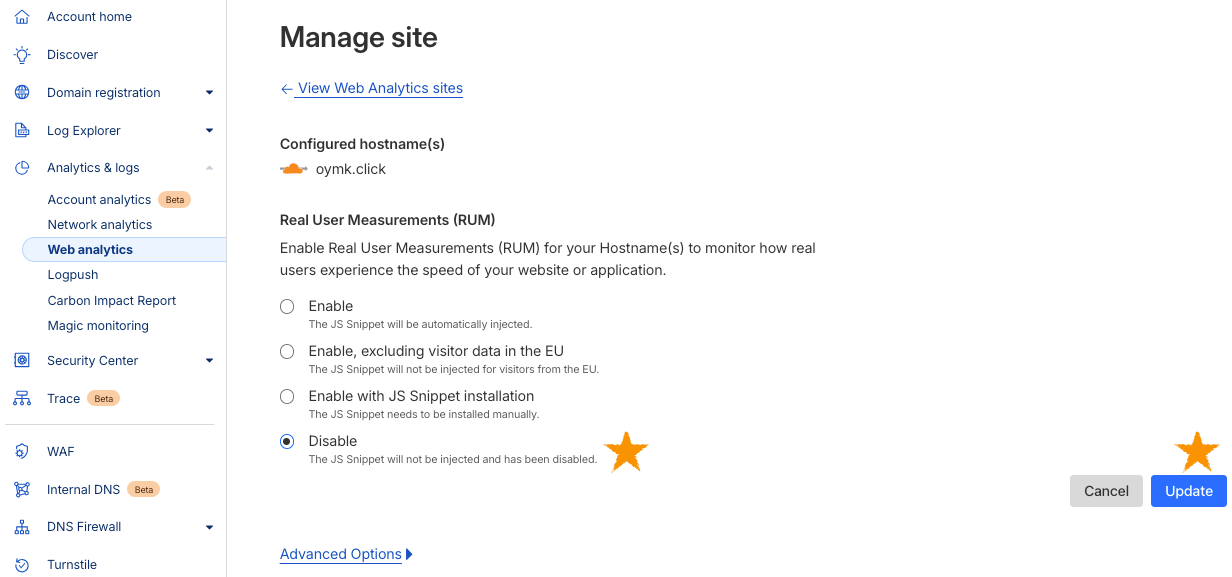
Task: Click the Discover lightbulb icon
Action: [x=22, y=55]
